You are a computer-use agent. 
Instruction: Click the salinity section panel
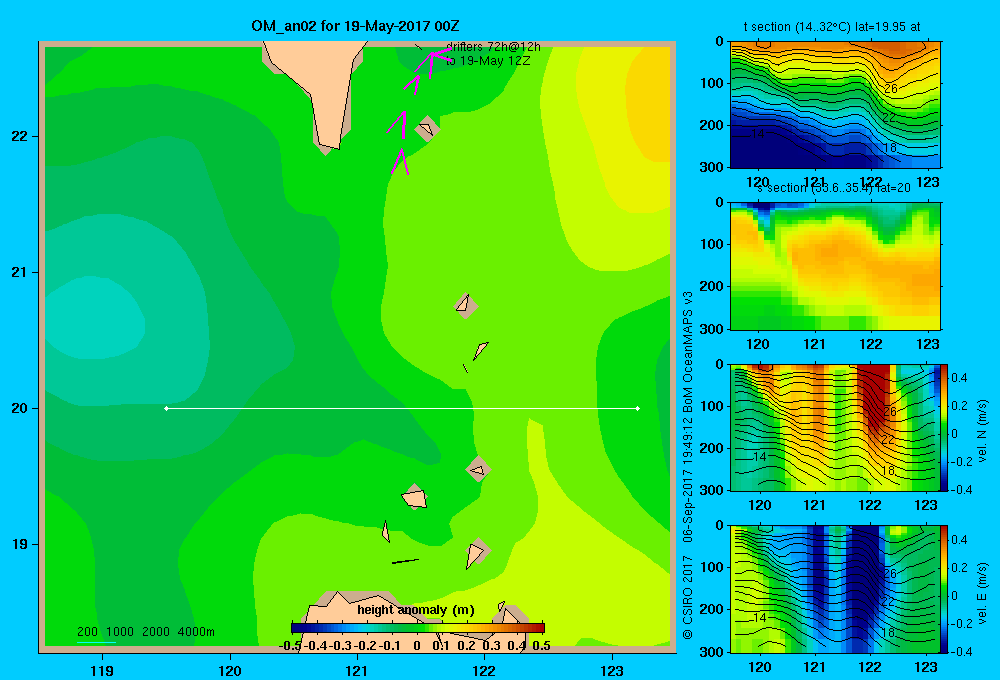pos(835,266)
